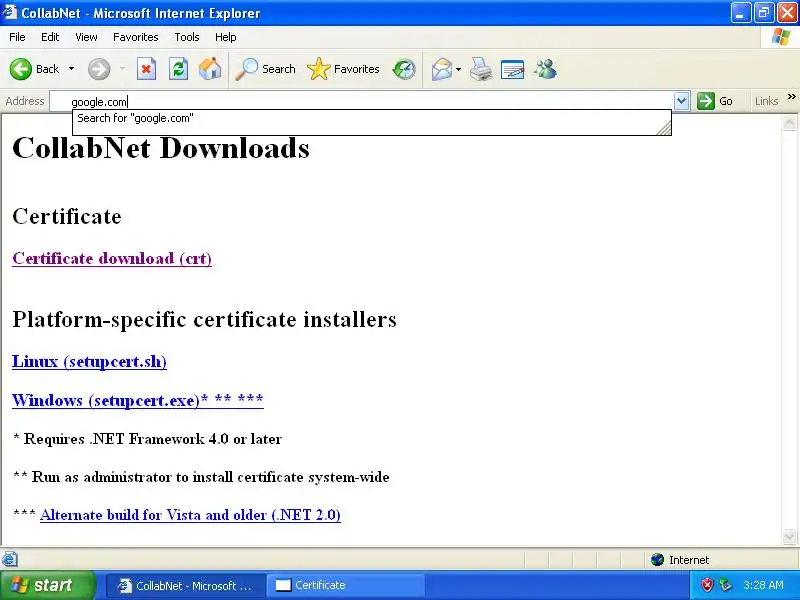Screen dimensions: 800x600
Task: Click the Windows (setupcert.exe) link
Action: click(138, 400)
